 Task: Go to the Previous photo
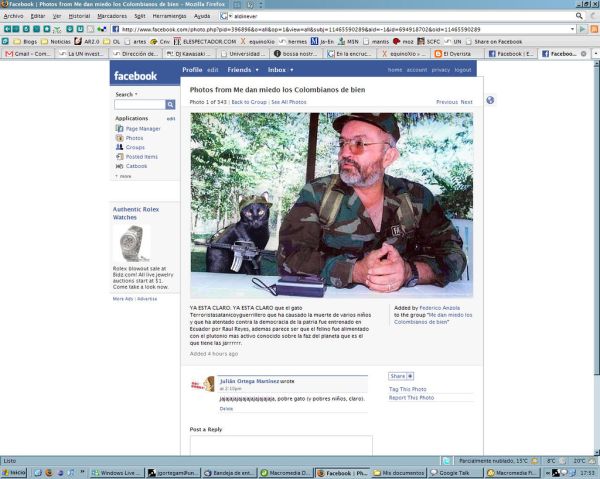(x=447, y=102)
